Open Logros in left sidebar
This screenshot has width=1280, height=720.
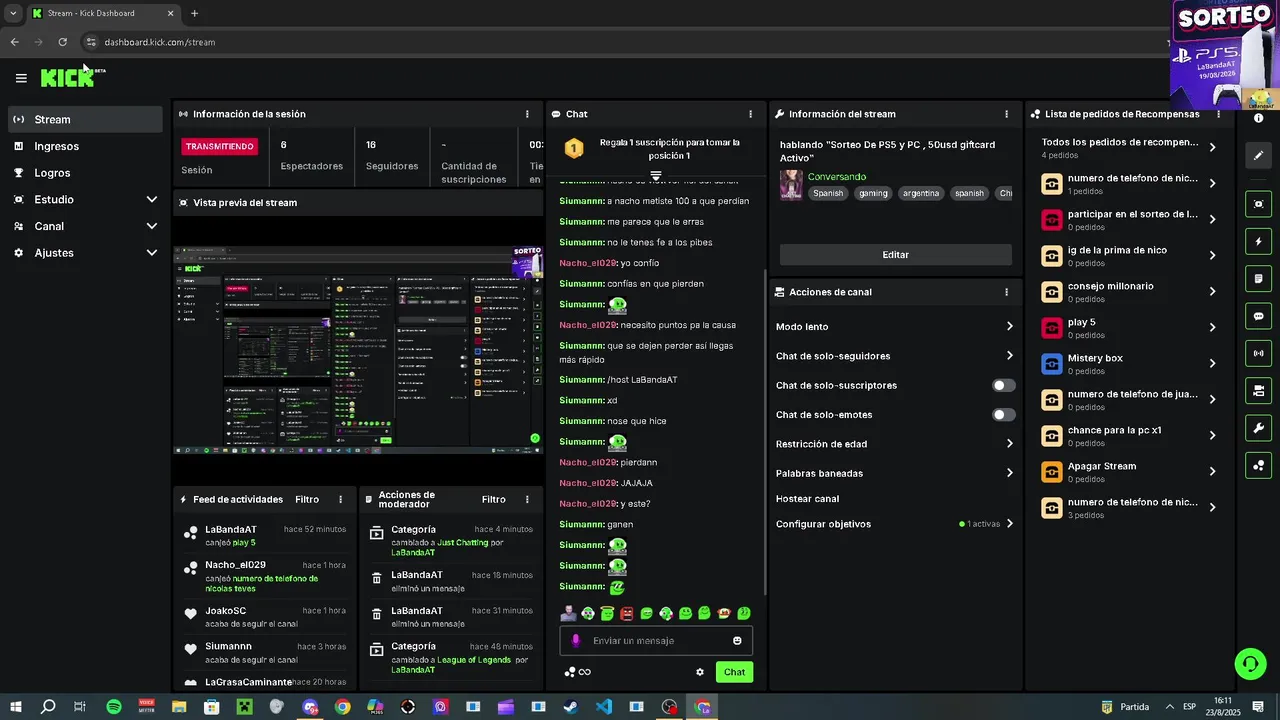click(x=85, y=173)
